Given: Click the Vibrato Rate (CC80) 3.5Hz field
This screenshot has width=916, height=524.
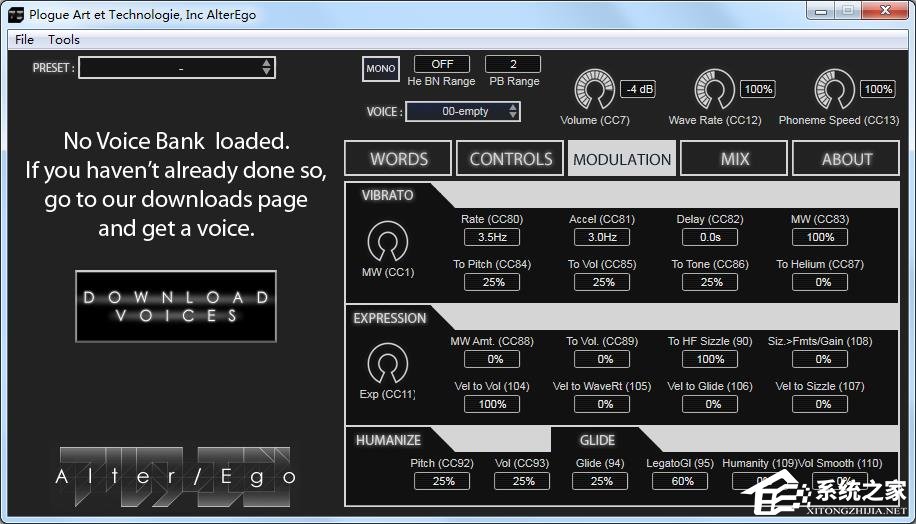Looking at the screenshot, I should pyautogui.click(x=491, y=238).
